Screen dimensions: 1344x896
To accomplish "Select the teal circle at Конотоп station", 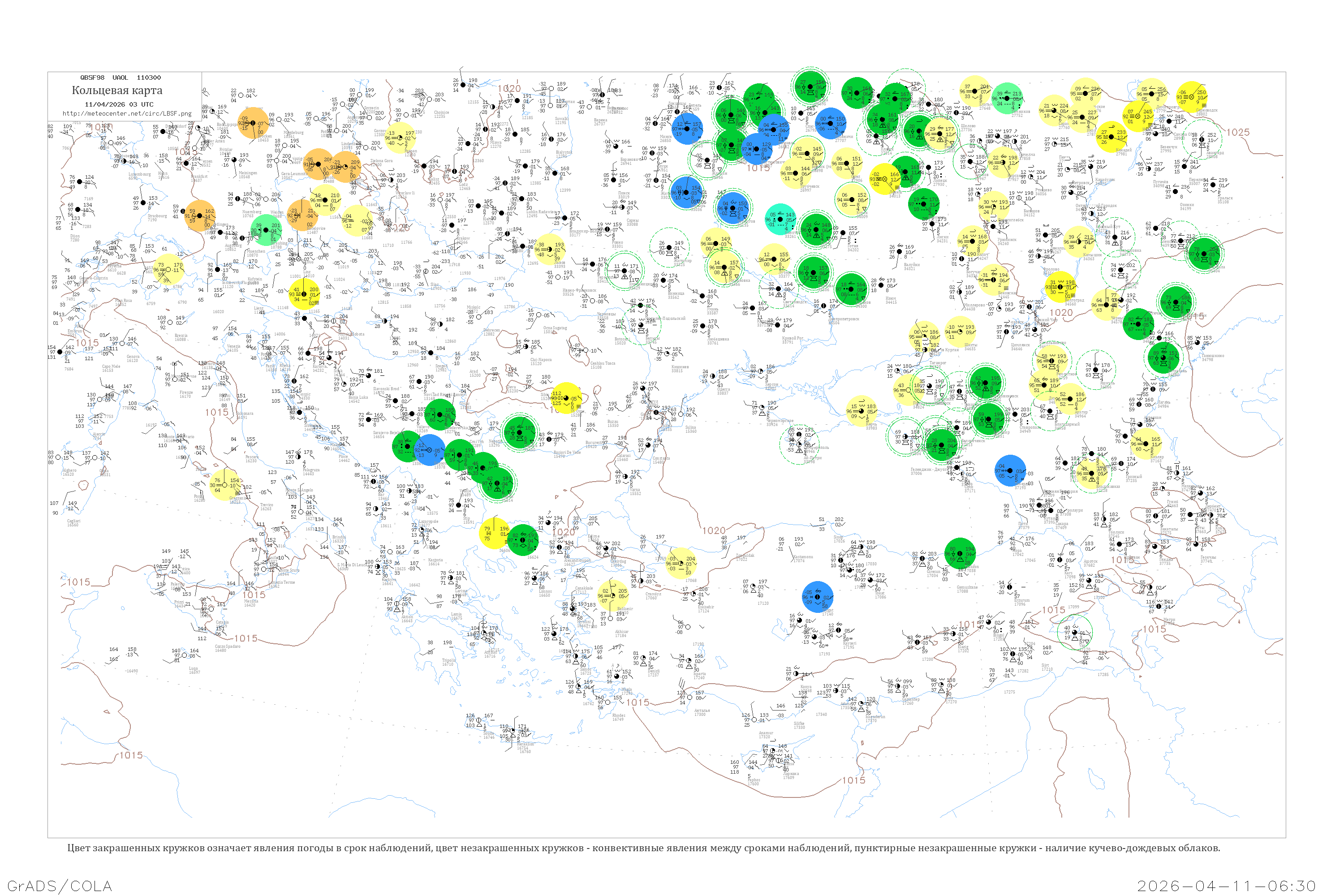I will pyautogui.click(x=781, y=219).
